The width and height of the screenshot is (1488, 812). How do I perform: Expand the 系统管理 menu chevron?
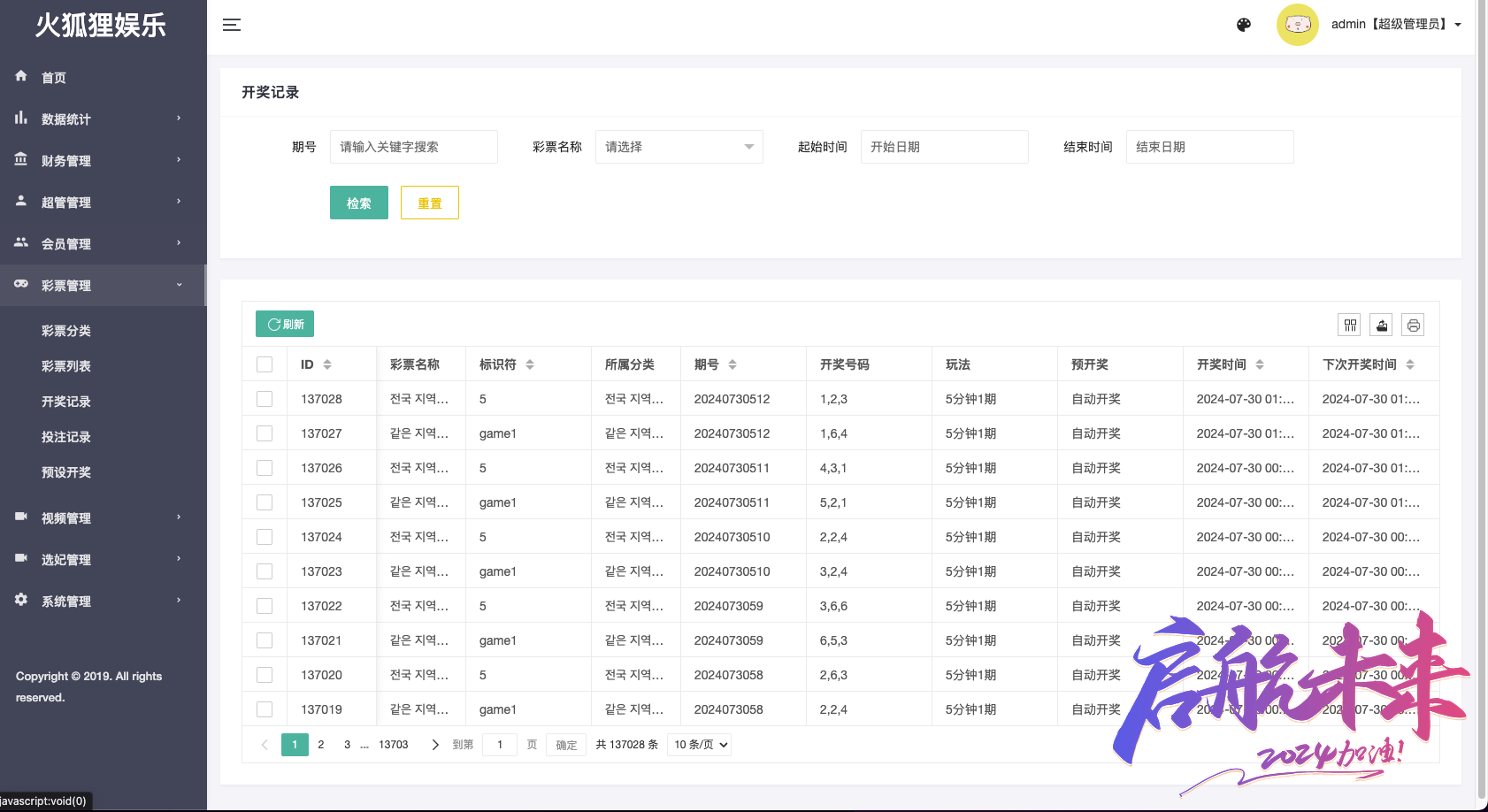pyautogui.click(x=179, y=601)
